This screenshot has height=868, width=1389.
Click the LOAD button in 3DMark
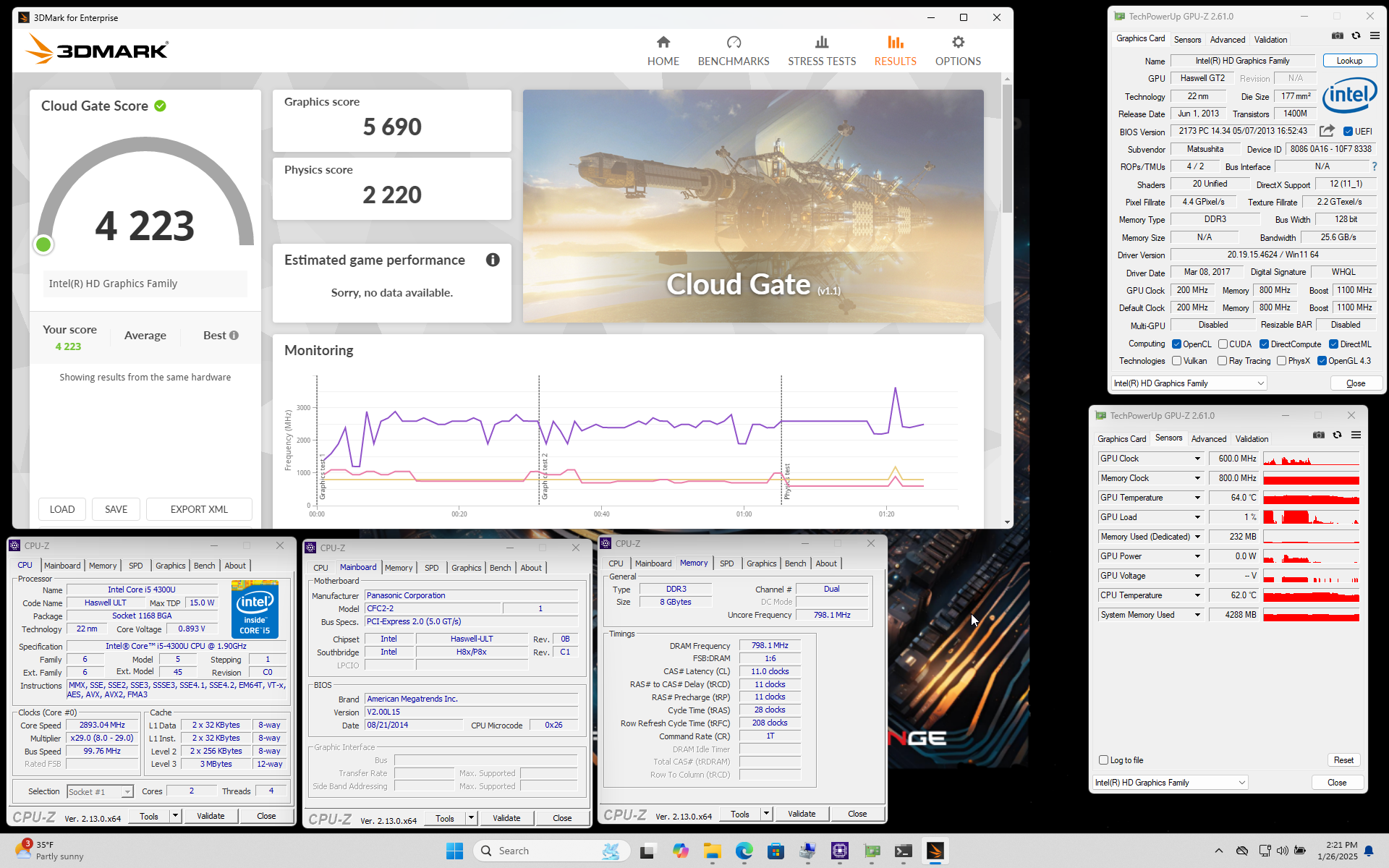(62, 509)
